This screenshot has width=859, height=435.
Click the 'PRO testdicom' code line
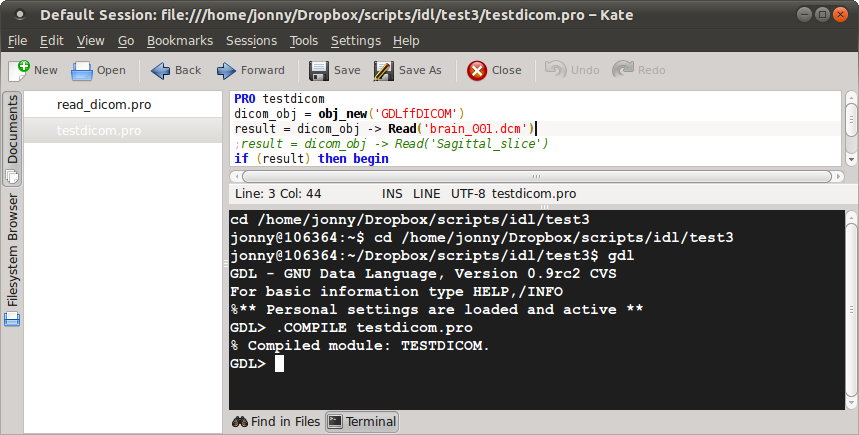pyautogui.click(x=279, y=99)
